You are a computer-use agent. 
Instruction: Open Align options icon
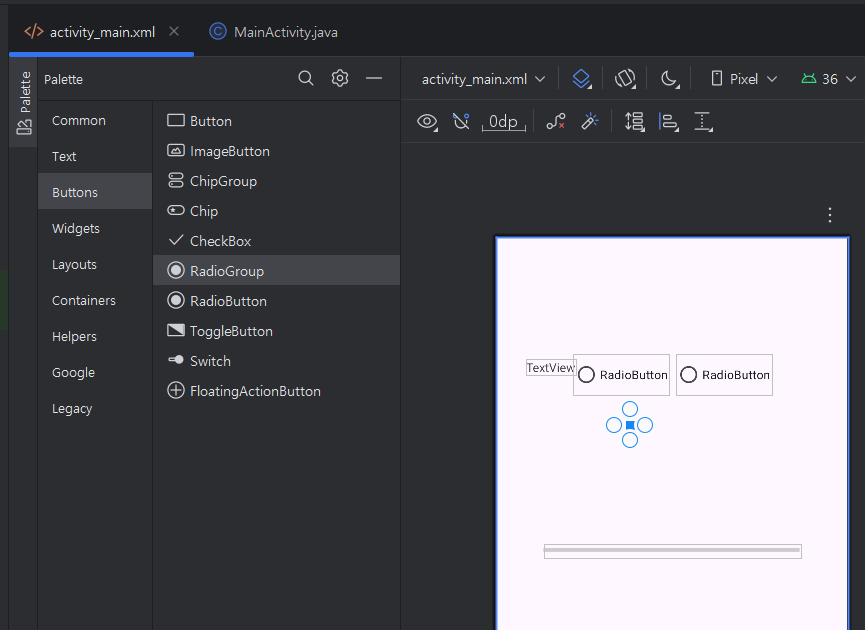(669, 121)
